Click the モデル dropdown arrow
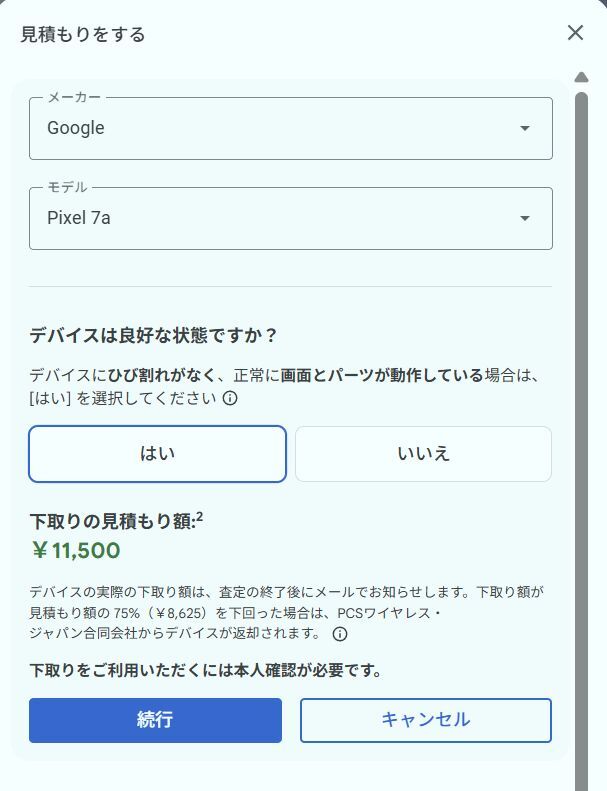Image resolution: width=607 pixels, height=791 pixels. (525, 219)
